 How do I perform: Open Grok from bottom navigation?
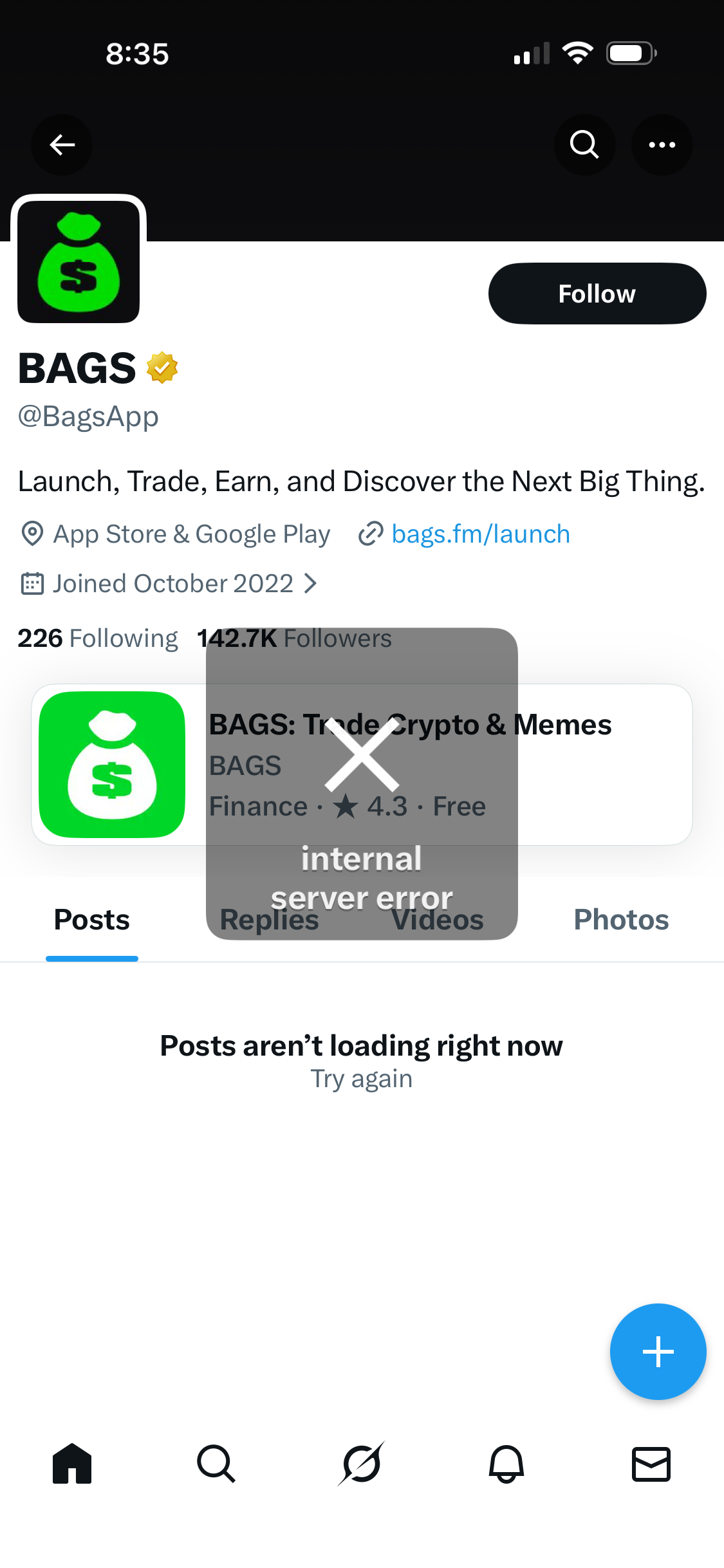coord(362,1464)
